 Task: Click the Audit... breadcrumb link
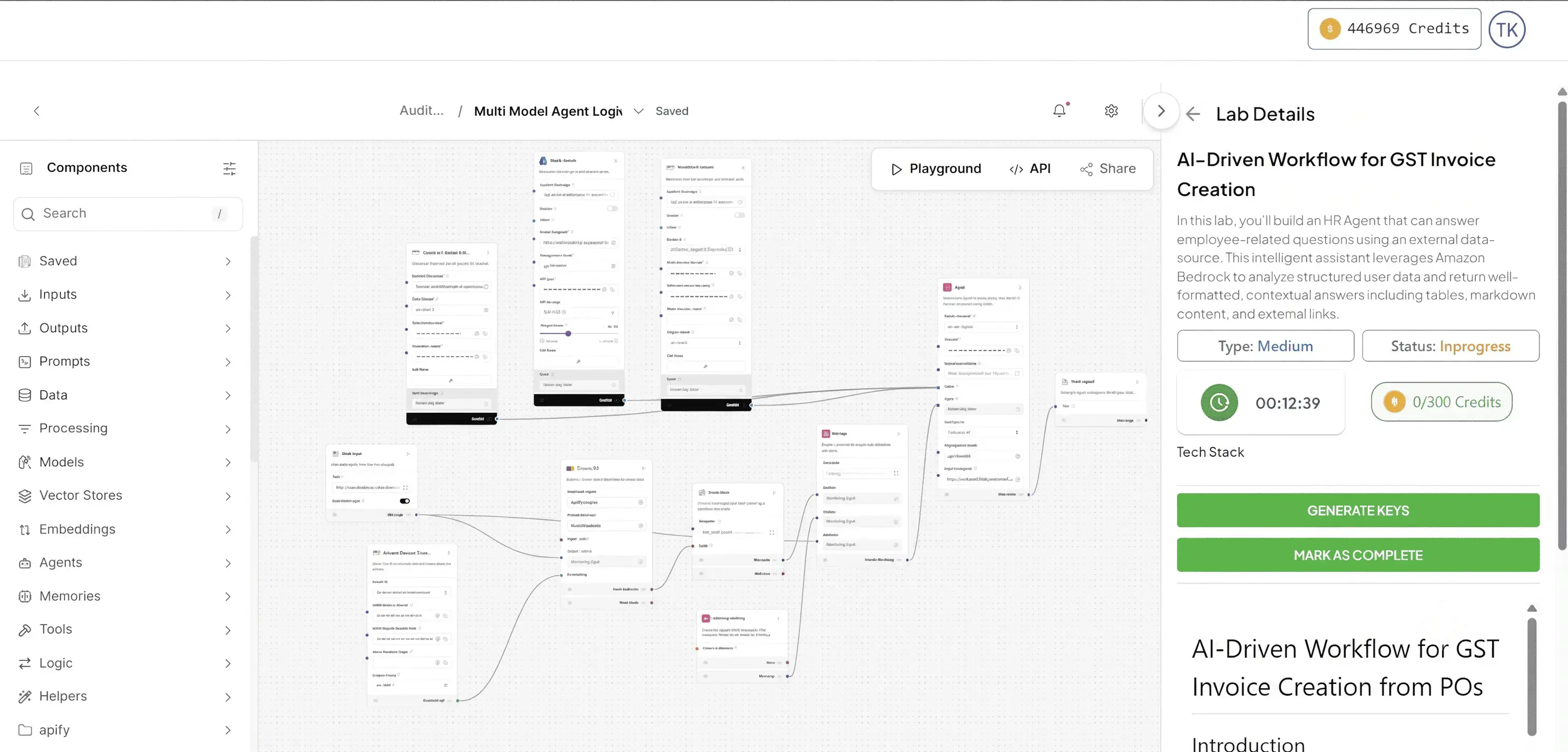pos(421,111)
